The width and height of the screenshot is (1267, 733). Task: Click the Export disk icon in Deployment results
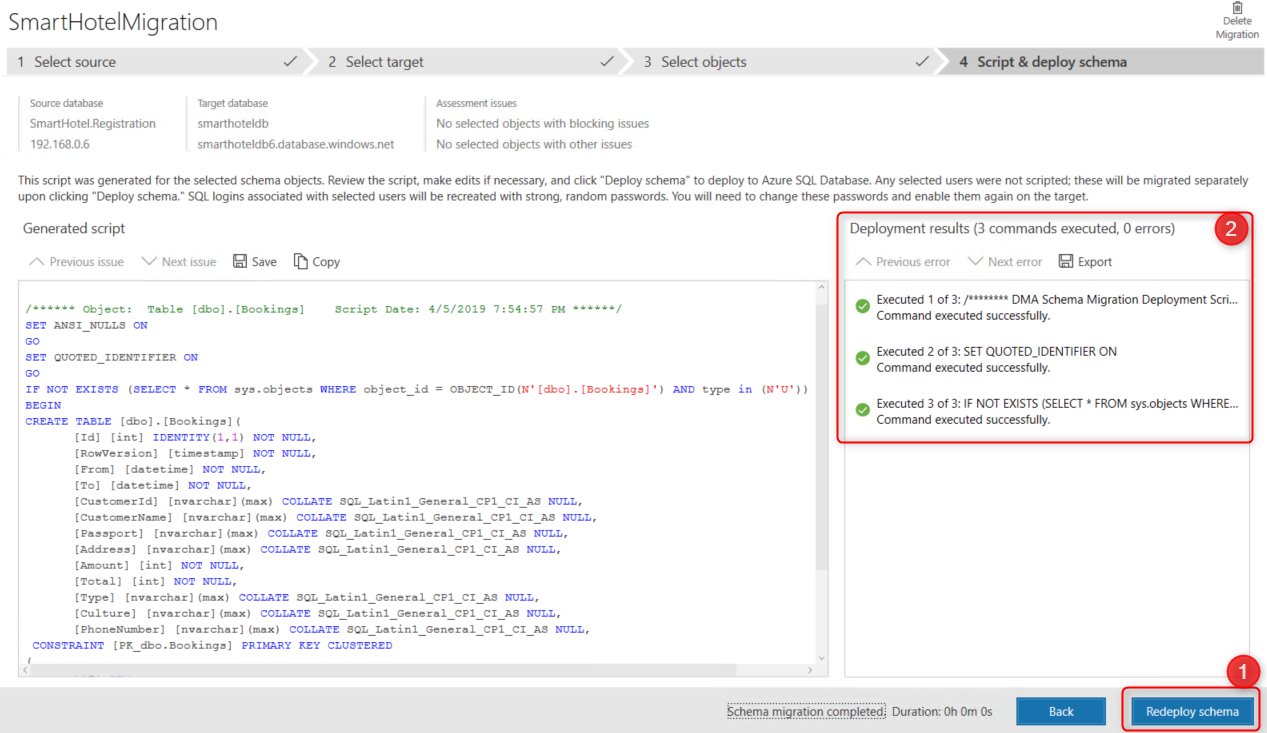point(1066,261)
